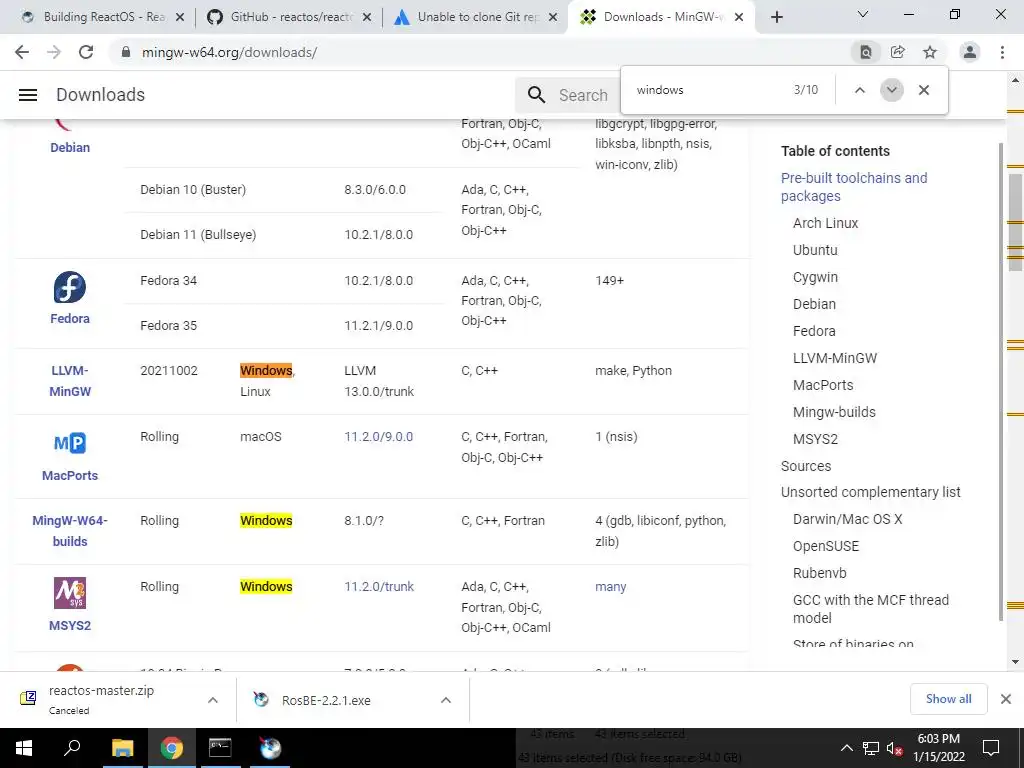
Task: Open the Windows Start menu
Action: (23, 748)
